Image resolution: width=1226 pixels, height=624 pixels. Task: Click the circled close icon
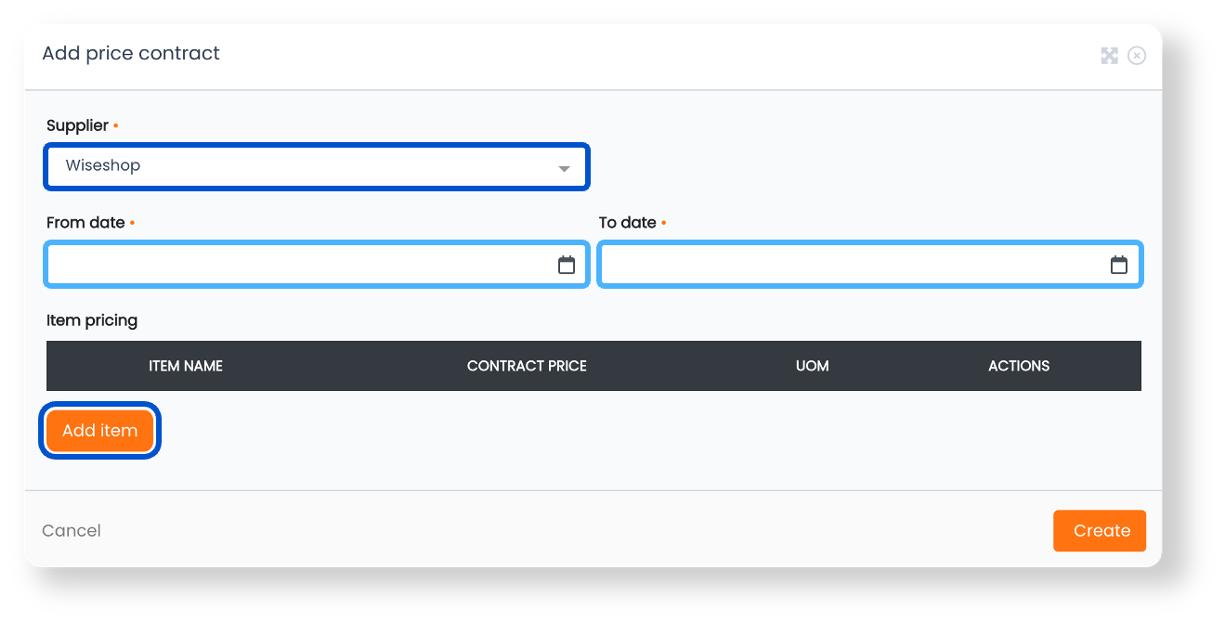[x=1137, y=55]
